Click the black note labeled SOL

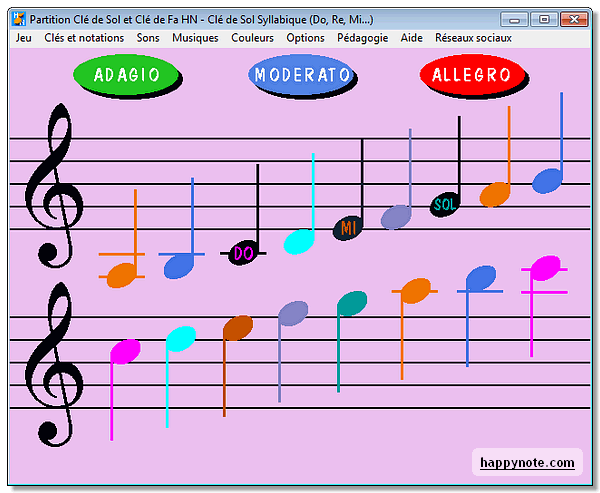pos(445,205)
